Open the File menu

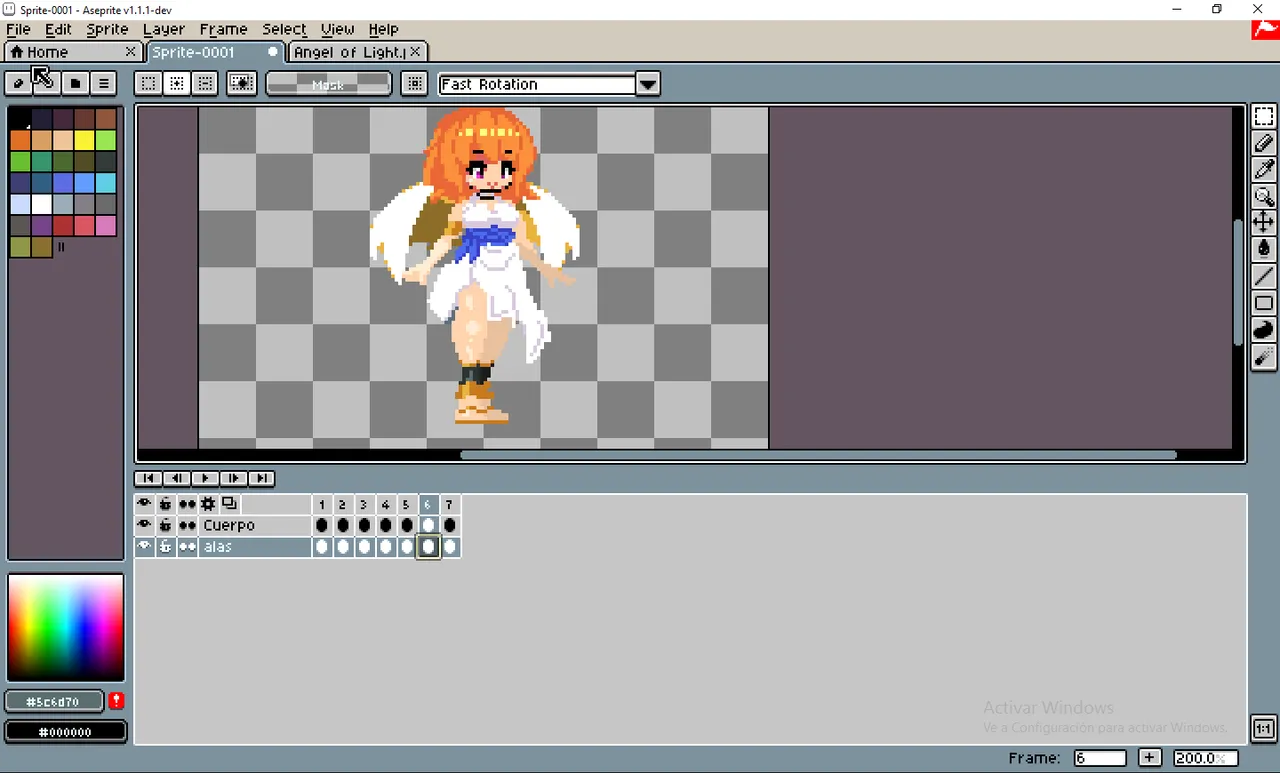click(x=18, y=29)
